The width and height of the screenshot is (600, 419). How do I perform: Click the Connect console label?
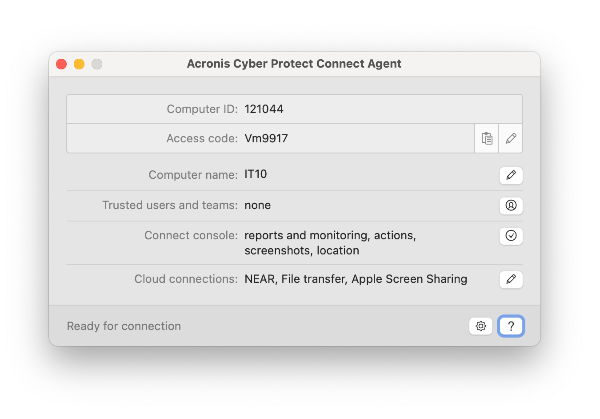(x=191, y=235)
